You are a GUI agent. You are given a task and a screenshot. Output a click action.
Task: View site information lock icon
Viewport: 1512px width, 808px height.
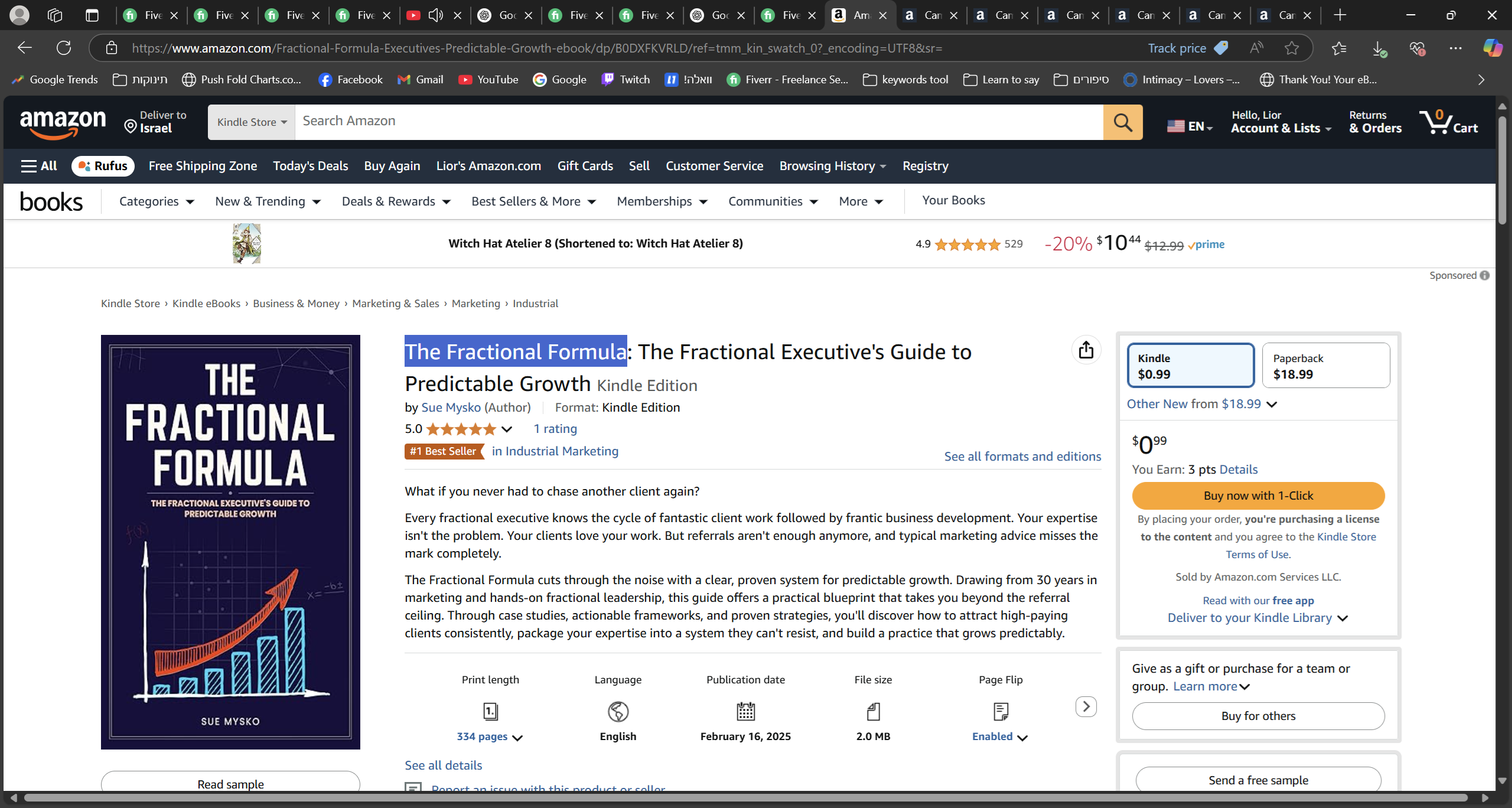click(111, 48)
